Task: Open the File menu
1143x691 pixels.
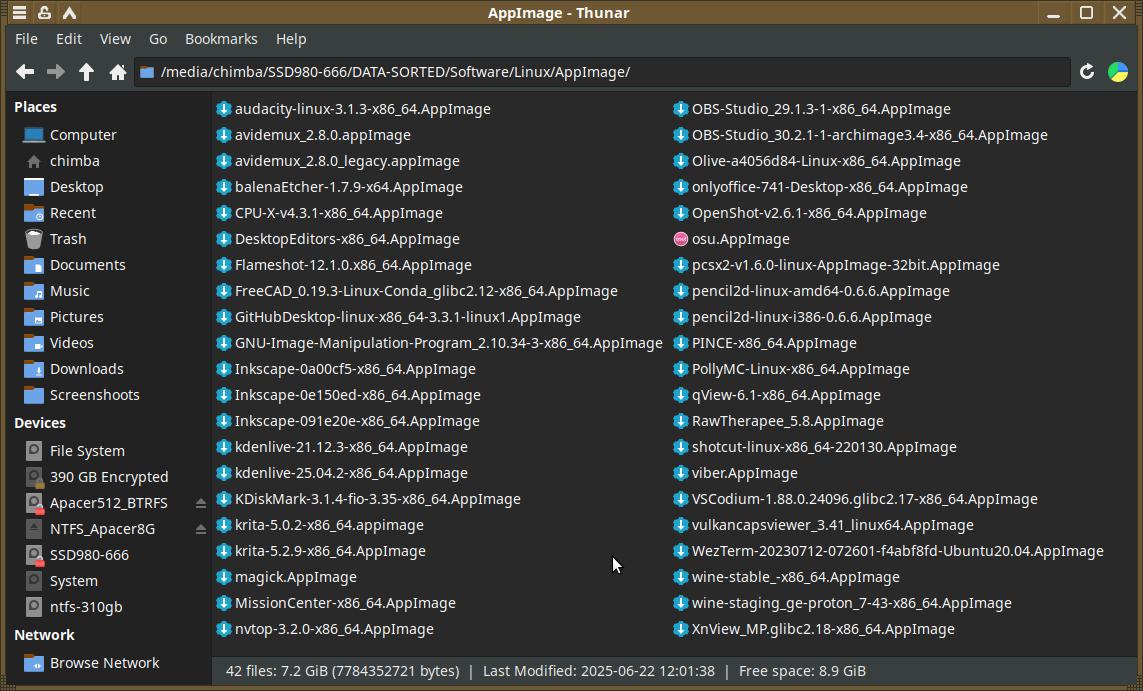Action: pos(26,39)
